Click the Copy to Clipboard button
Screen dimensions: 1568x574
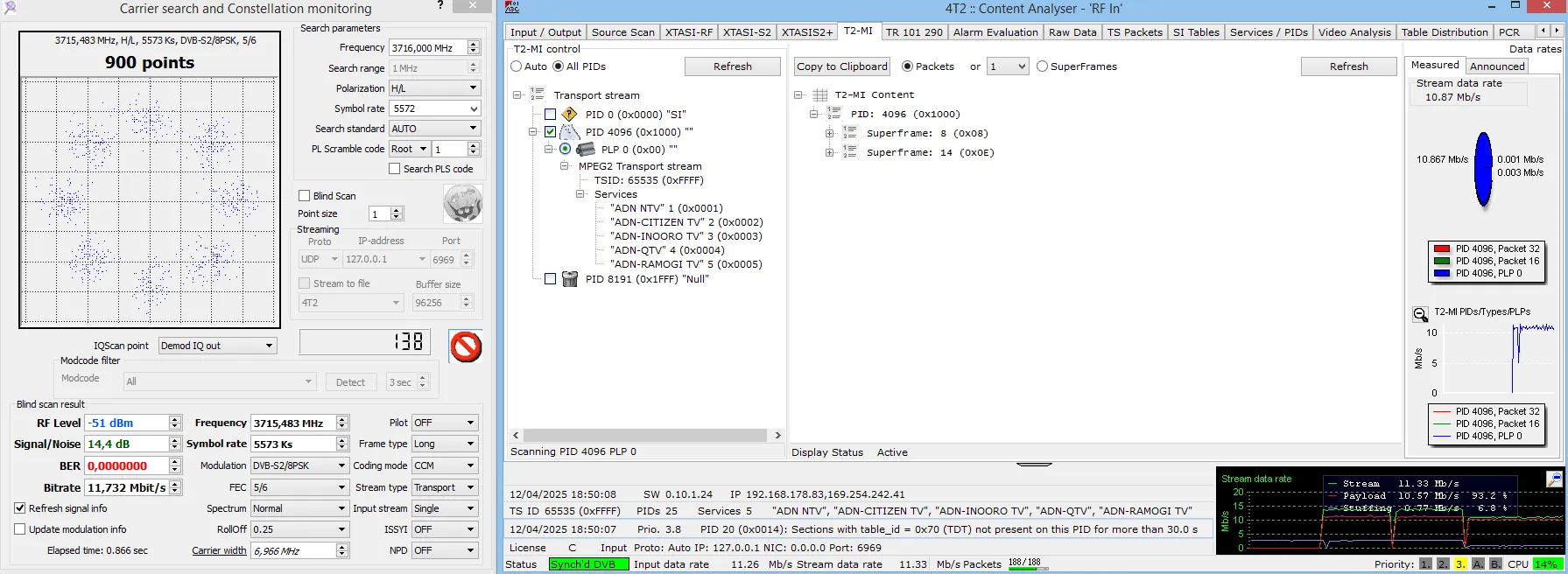(x=841, y=66)
